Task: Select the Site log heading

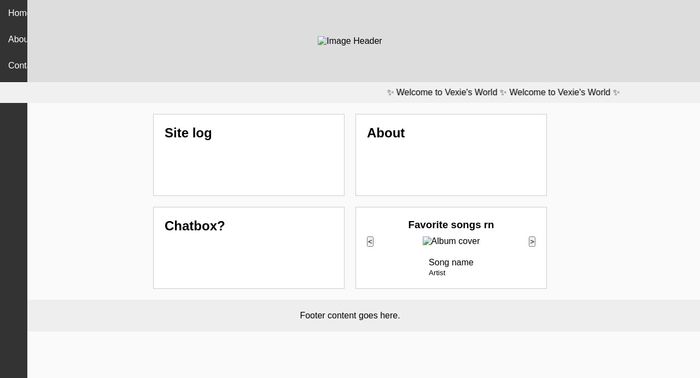Action: click(188, 133)
